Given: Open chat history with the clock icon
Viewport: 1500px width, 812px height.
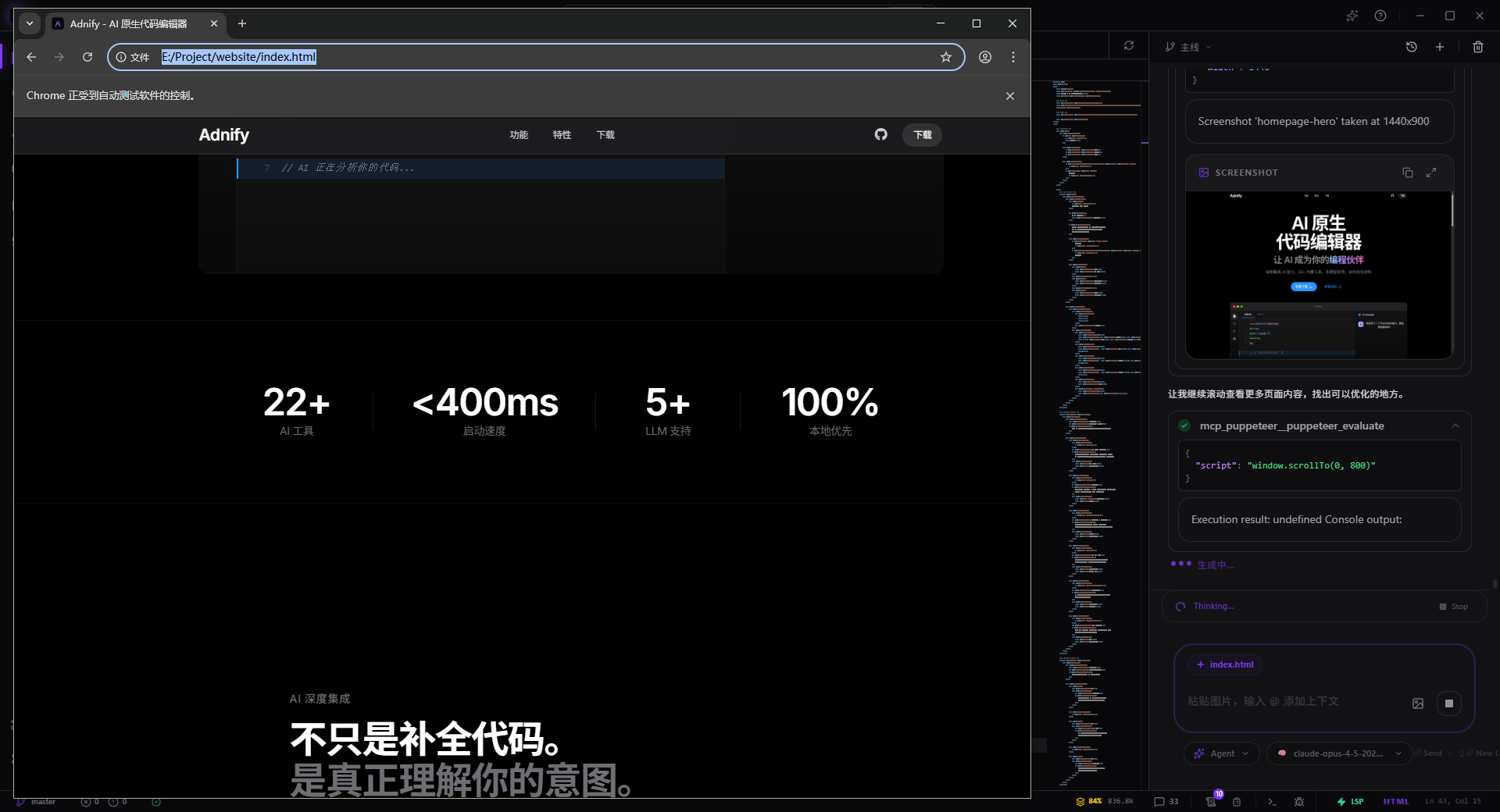Looking at the screenshot, I should coord(1412,47).
